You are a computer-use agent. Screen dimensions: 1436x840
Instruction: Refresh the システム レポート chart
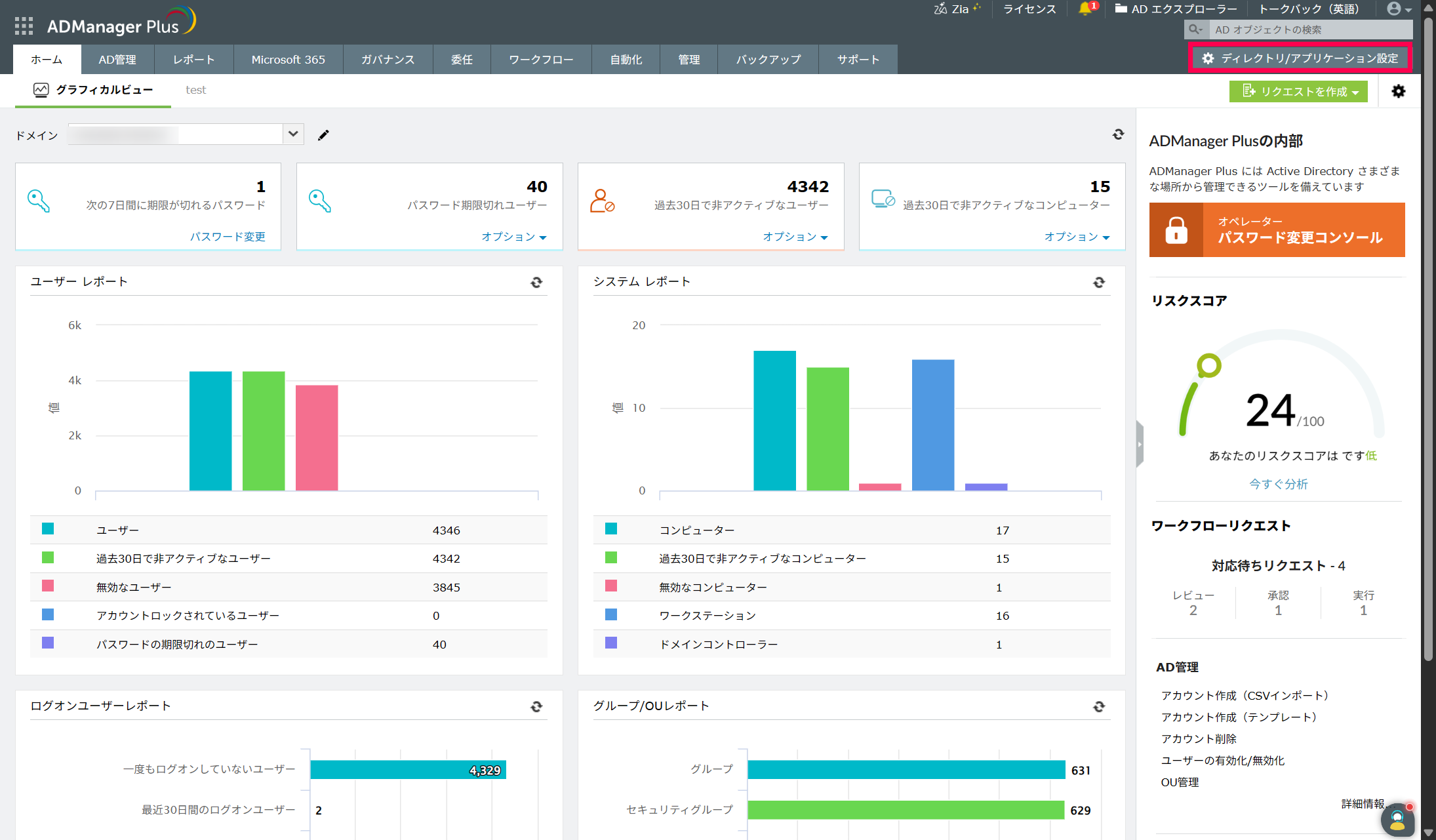pyautogui.click(x=1099, y=283)
